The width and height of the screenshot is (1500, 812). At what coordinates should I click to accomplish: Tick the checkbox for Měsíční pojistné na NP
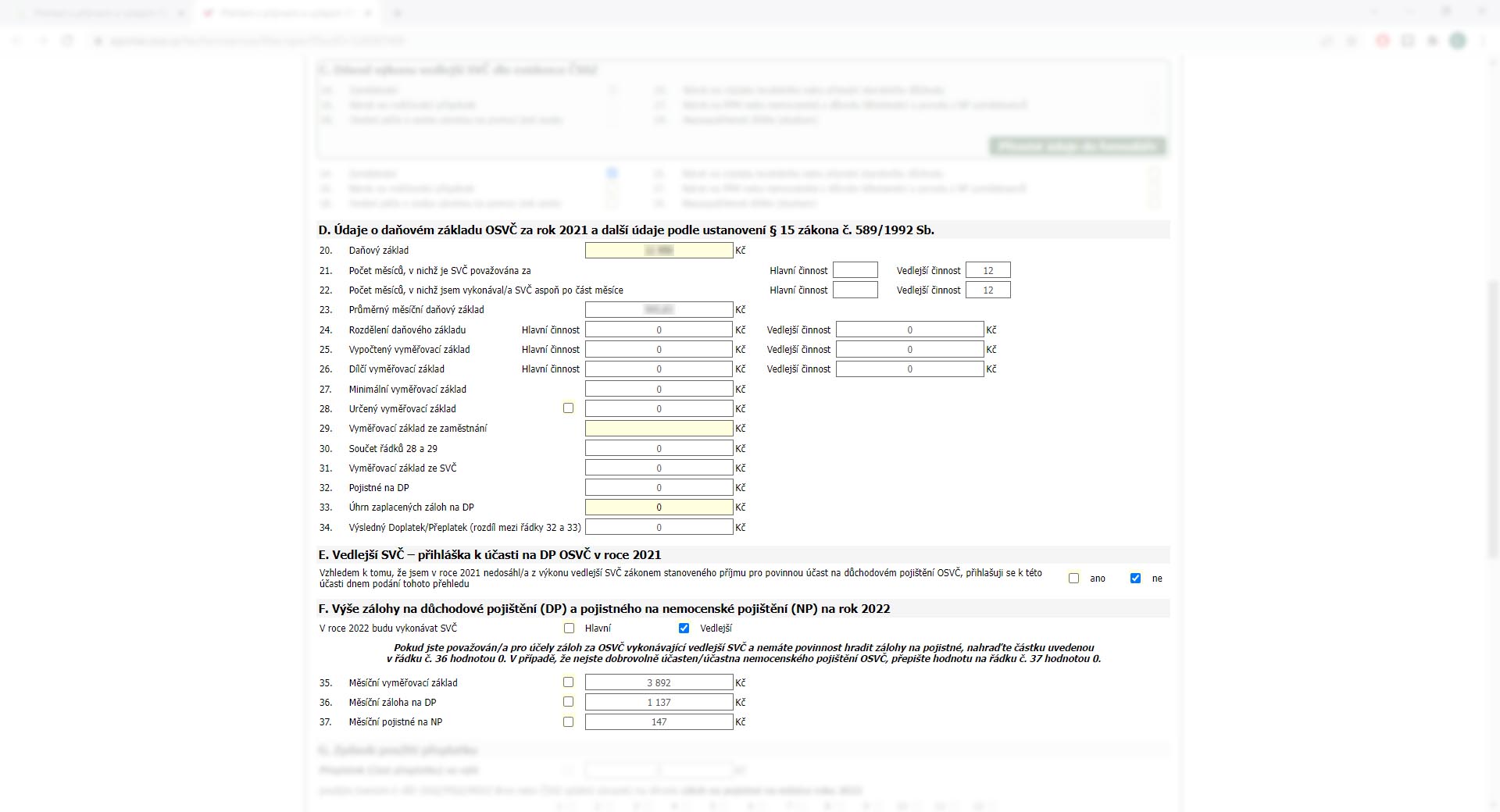click(568, 722)
